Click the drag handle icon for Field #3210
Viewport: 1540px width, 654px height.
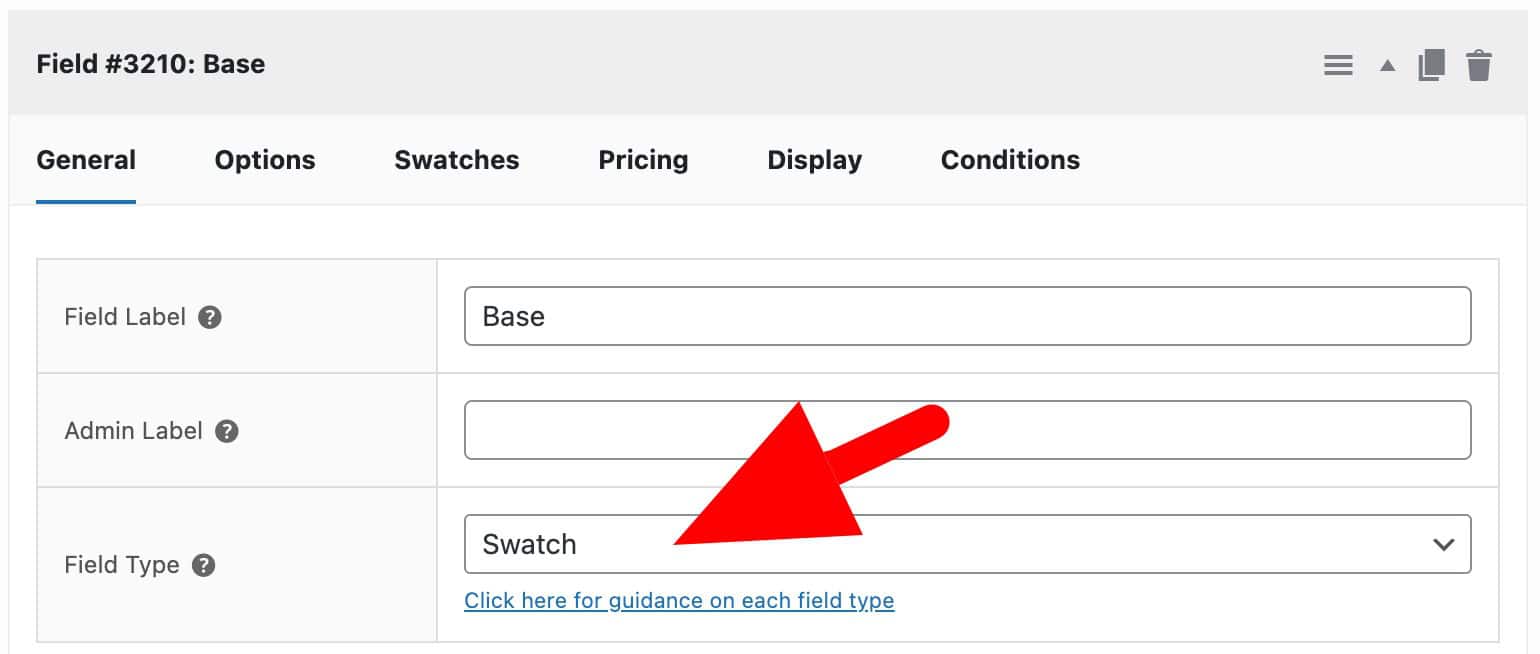pyautogui.click(x=1338, y=64)
